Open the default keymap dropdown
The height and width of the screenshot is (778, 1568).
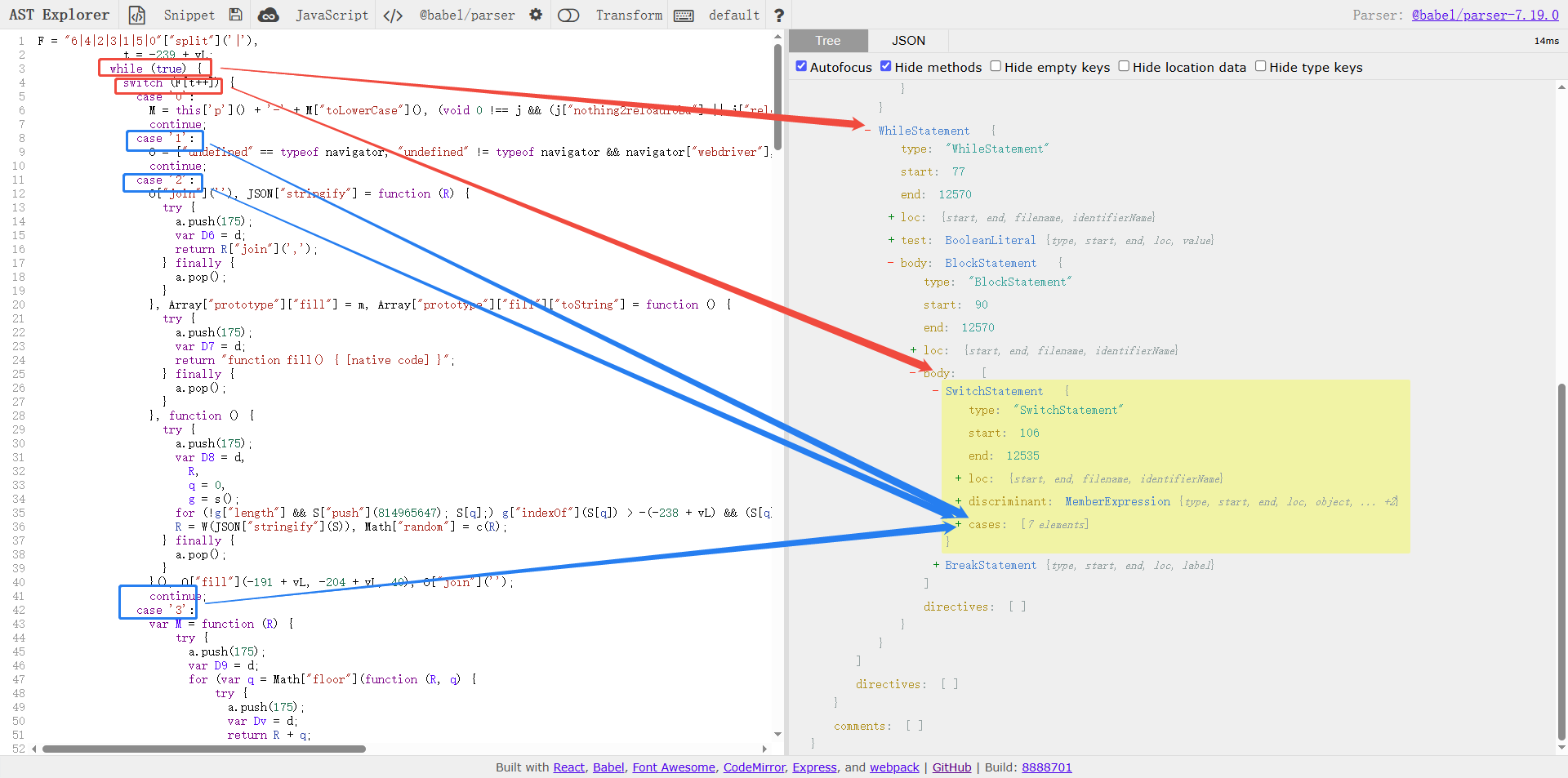point(734,15)
